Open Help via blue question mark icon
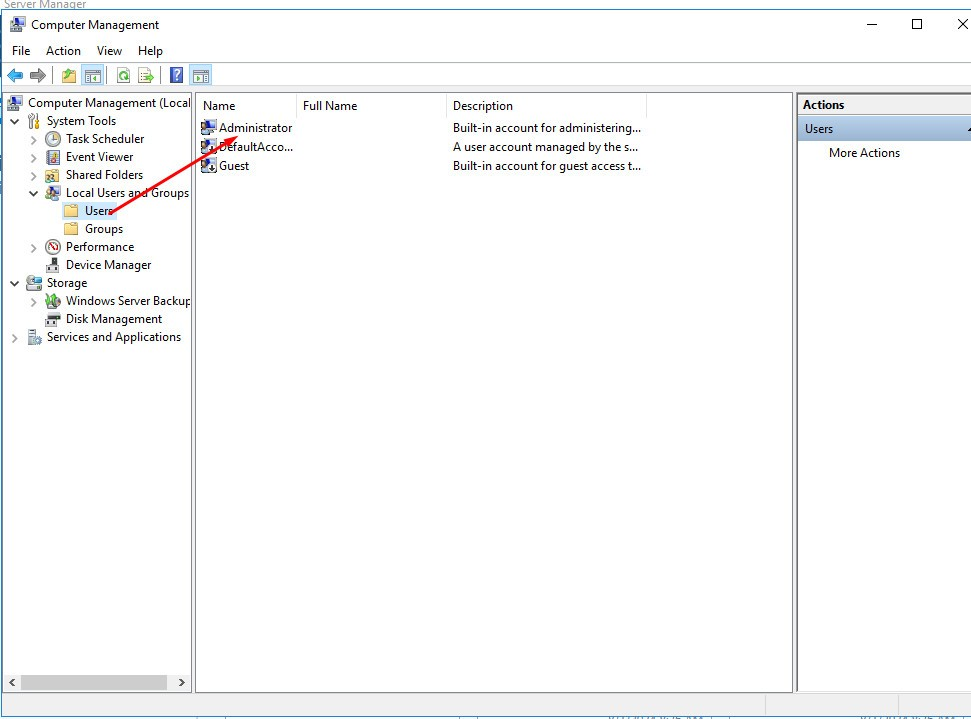Viewport: 971px width, 719px height. pos(176,76)
